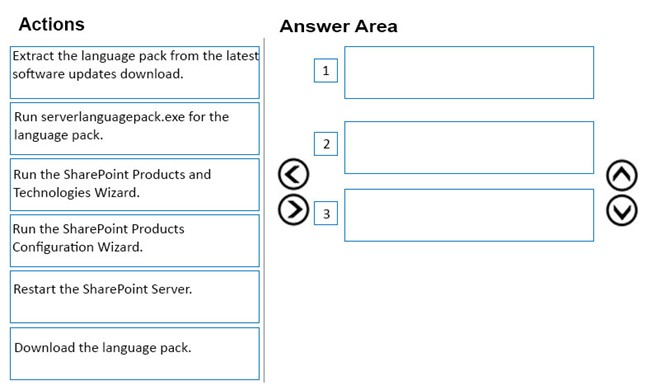
Task: Click the vertical divider between panels
Action: 264,210
